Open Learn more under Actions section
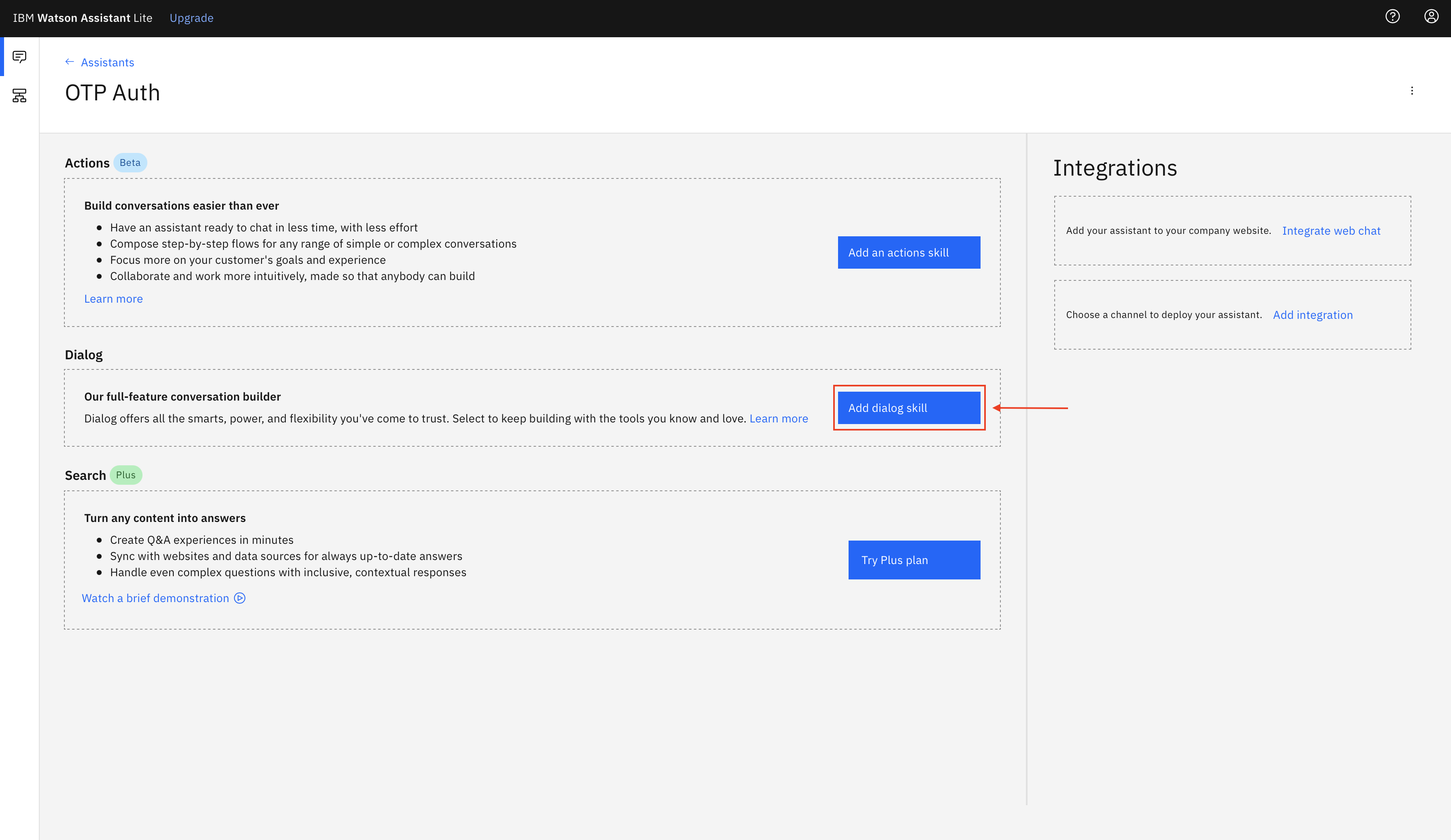 tap(113, 299)
